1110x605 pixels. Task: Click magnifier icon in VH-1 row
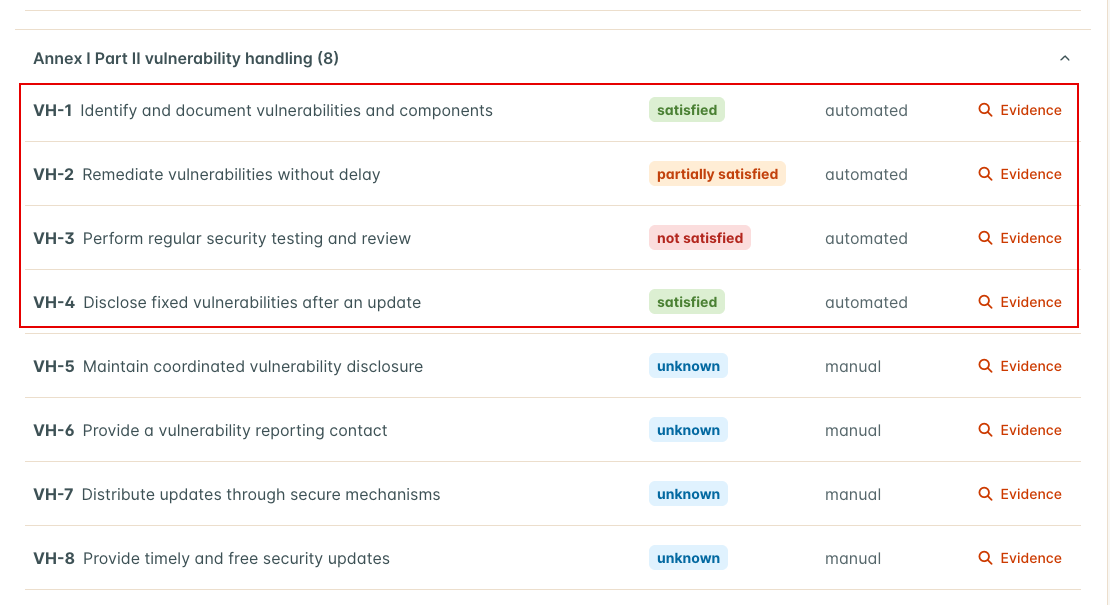985,110
